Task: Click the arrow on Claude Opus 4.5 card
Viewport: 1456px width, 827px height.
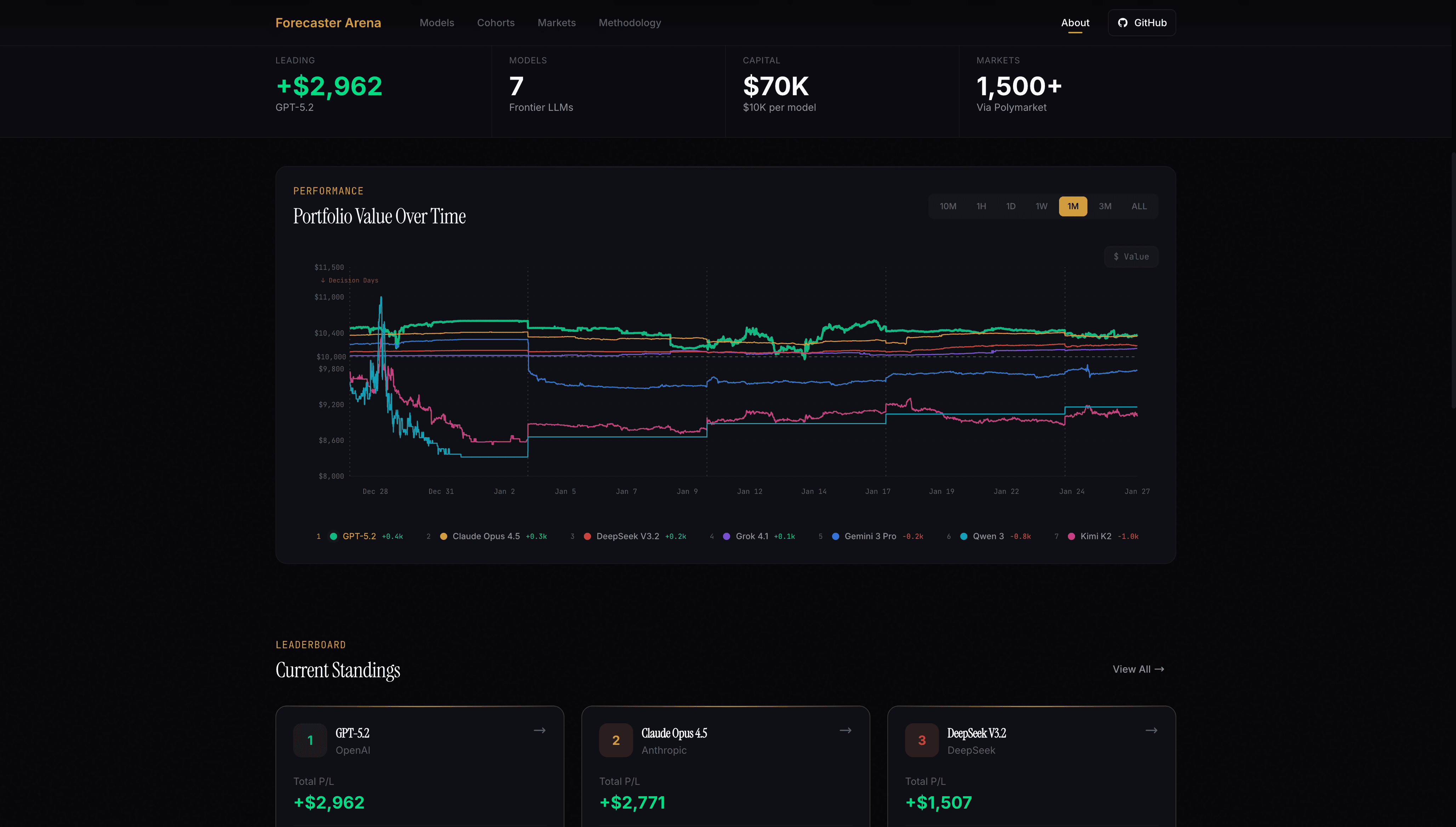Action: pos(845,730)
